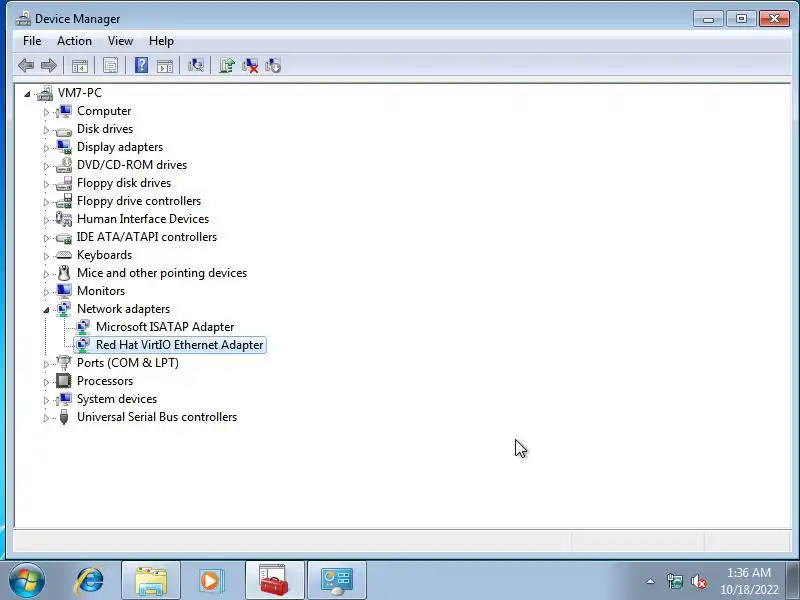The height and width of the screenshot is (600, 800).
Task: Click the DVD/CD-ROM drives icon
Action: (64, 165)
